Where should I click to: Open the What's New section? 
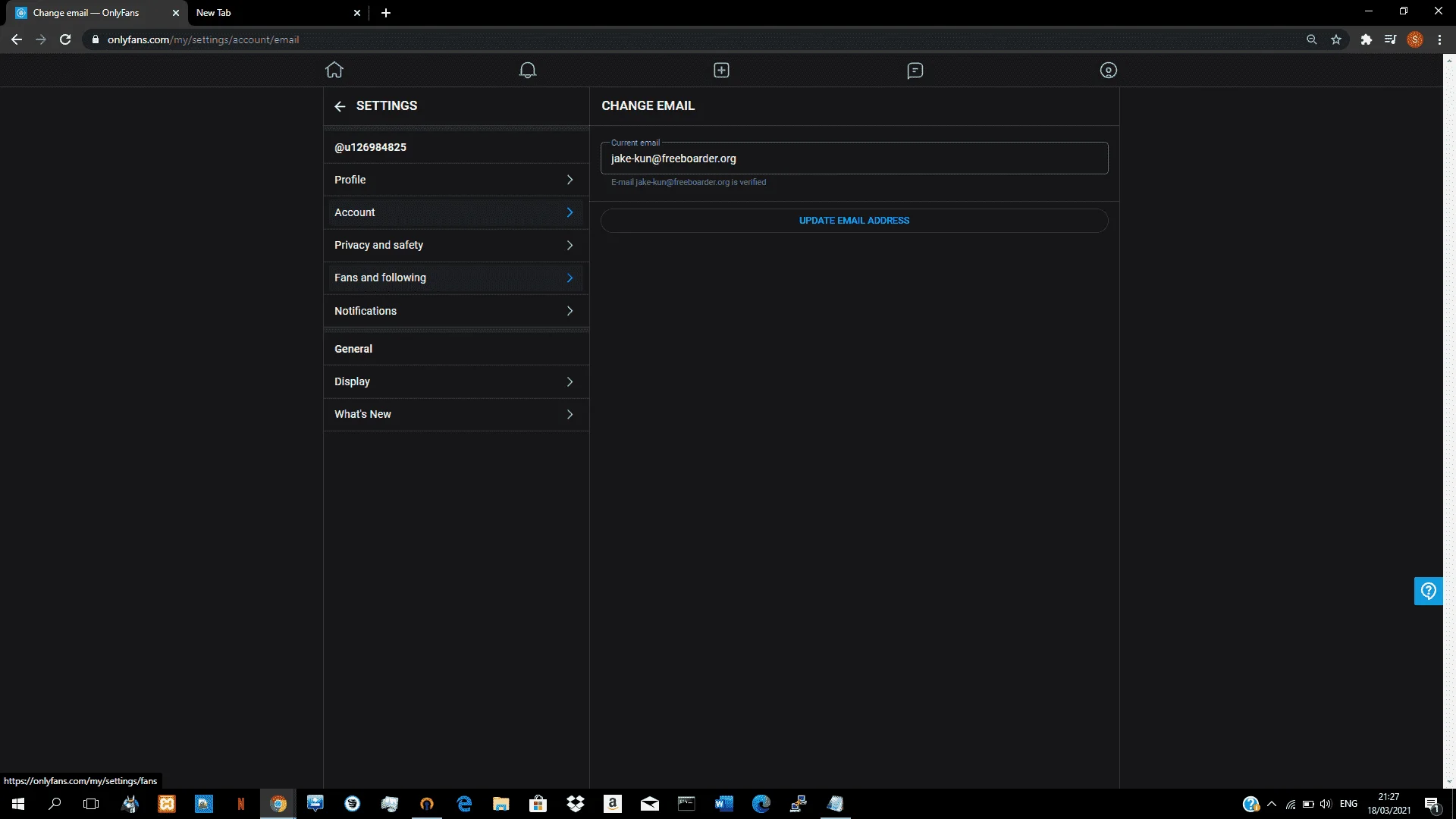click(456, 414)
